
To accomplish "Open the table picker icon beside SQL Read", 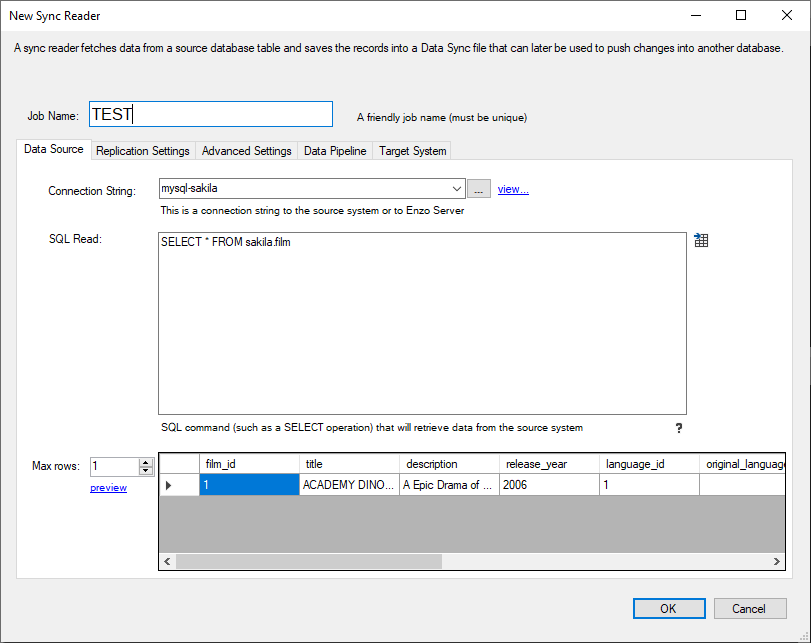I will pos(701,240).
